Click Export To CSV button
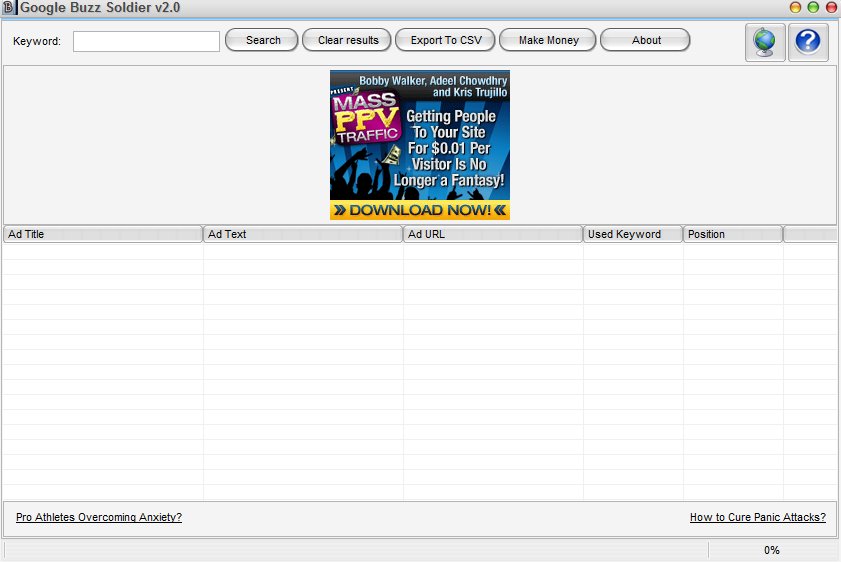This screenshot has width=841, height=562. click(445, 40)
